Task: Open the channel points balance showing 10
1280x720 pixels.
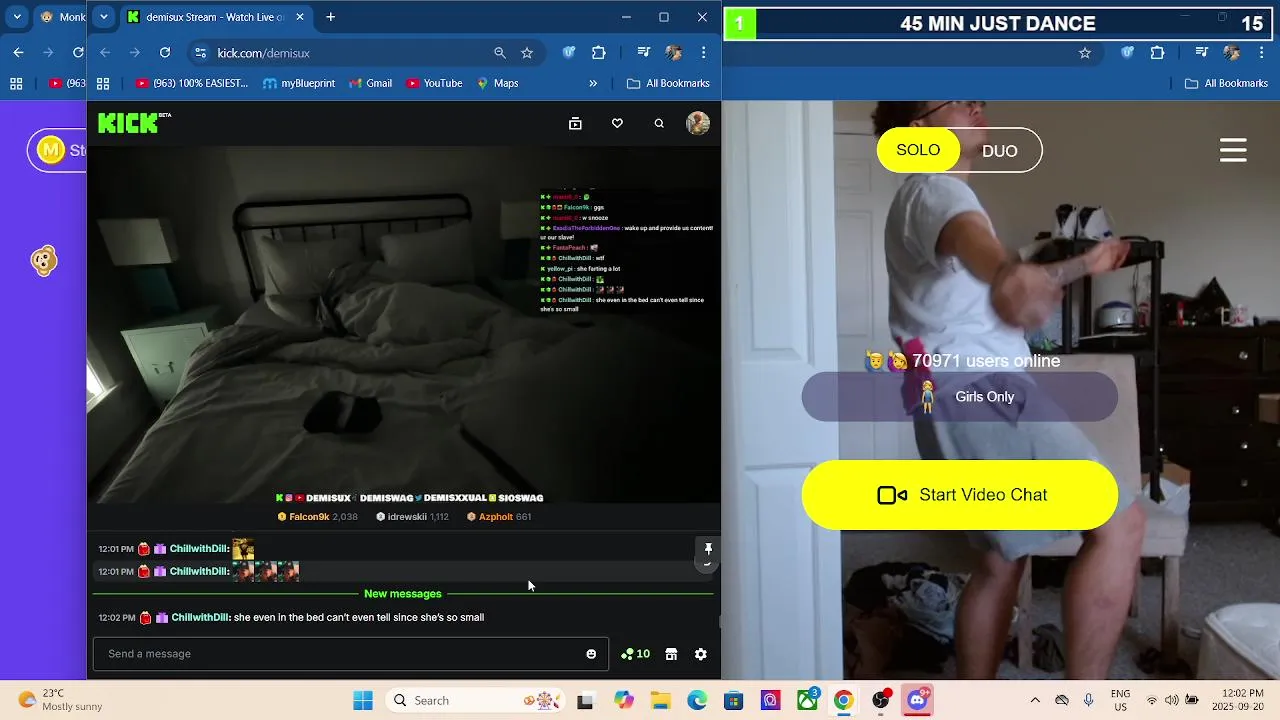Action: [x=635, y=654]
